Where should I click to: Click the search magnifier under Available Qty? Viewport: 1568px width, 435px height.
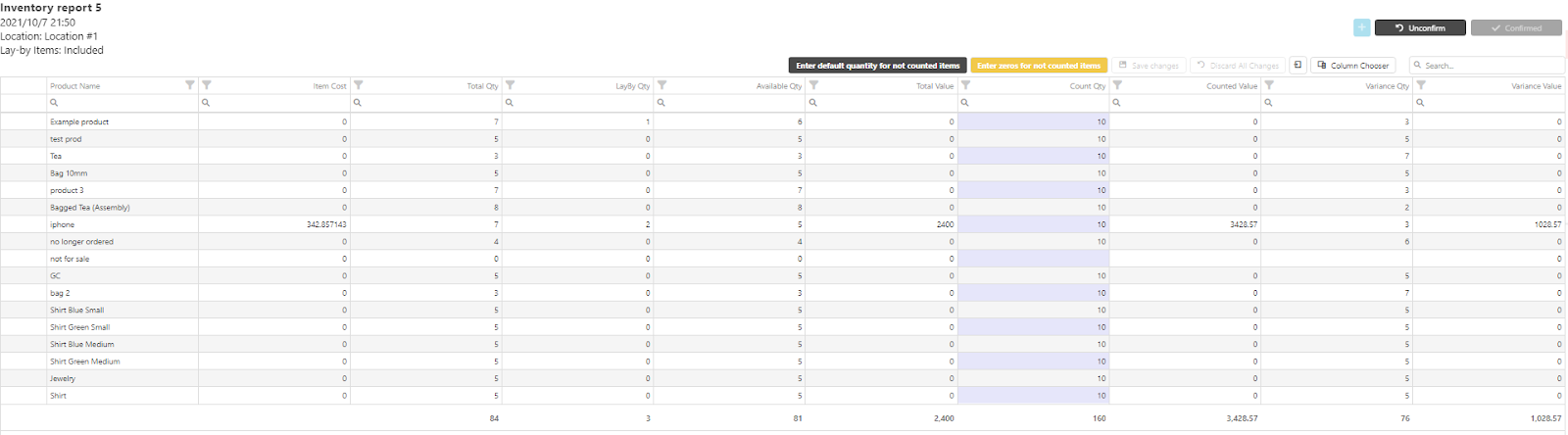coord(661,103)
